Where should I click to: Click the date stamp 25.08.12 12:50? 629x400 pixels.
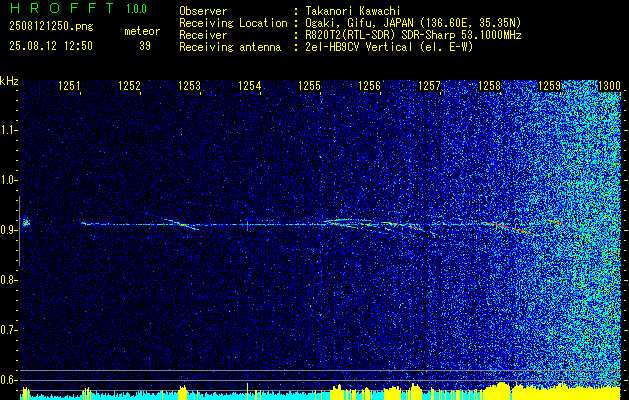(51, 46)
